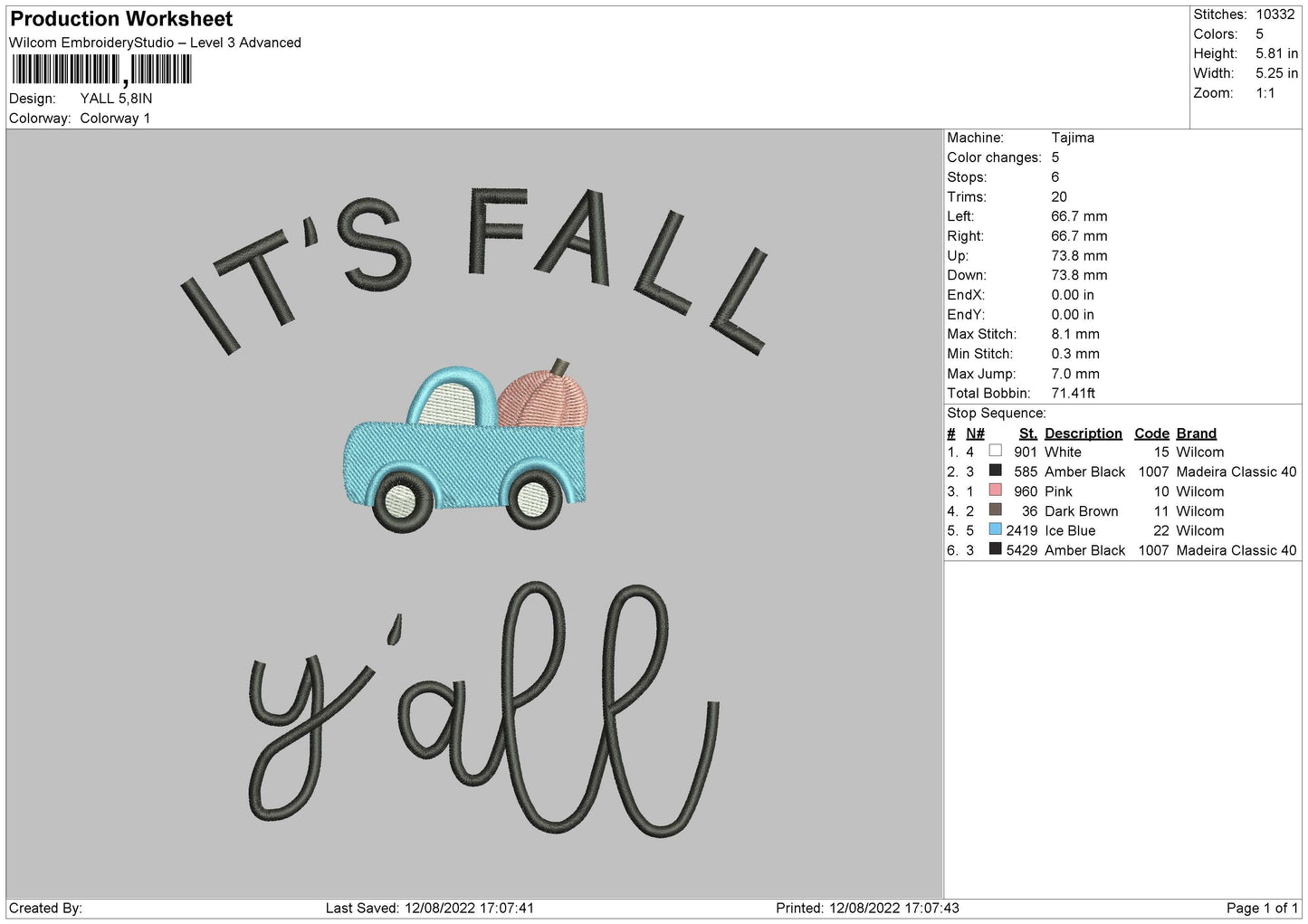
Task: Click the Trims value '20'
Action: 1059,196
